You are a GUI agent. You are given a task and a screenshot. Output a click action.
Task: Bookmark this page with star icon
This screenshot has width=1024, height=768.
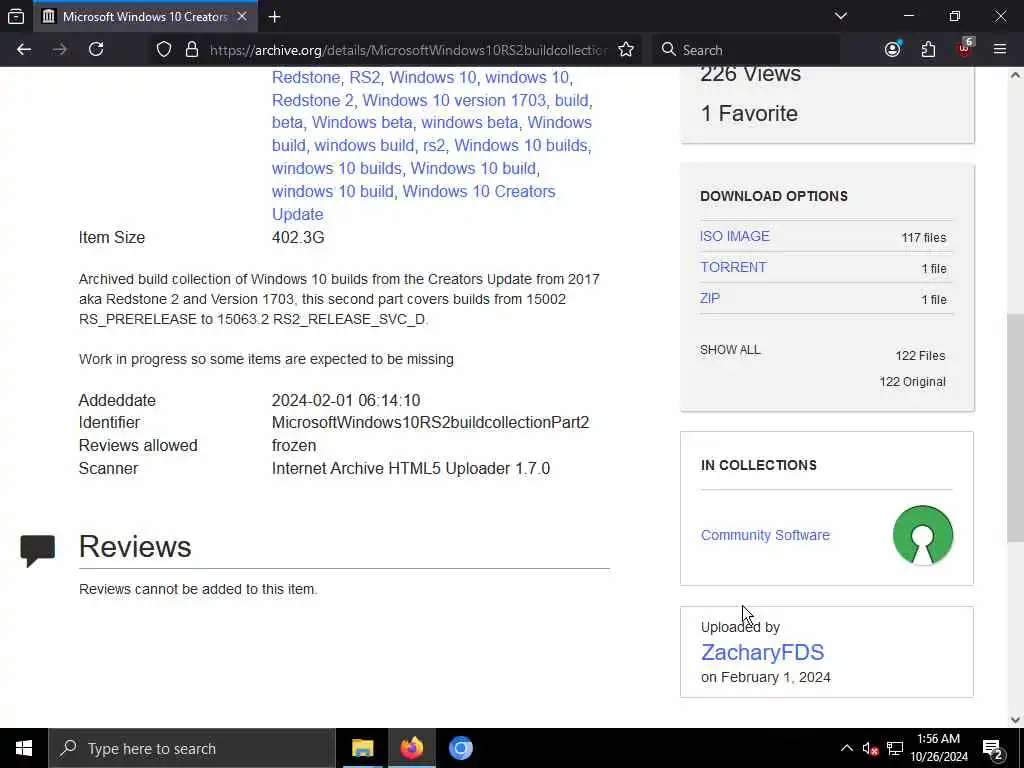(626, 50)
